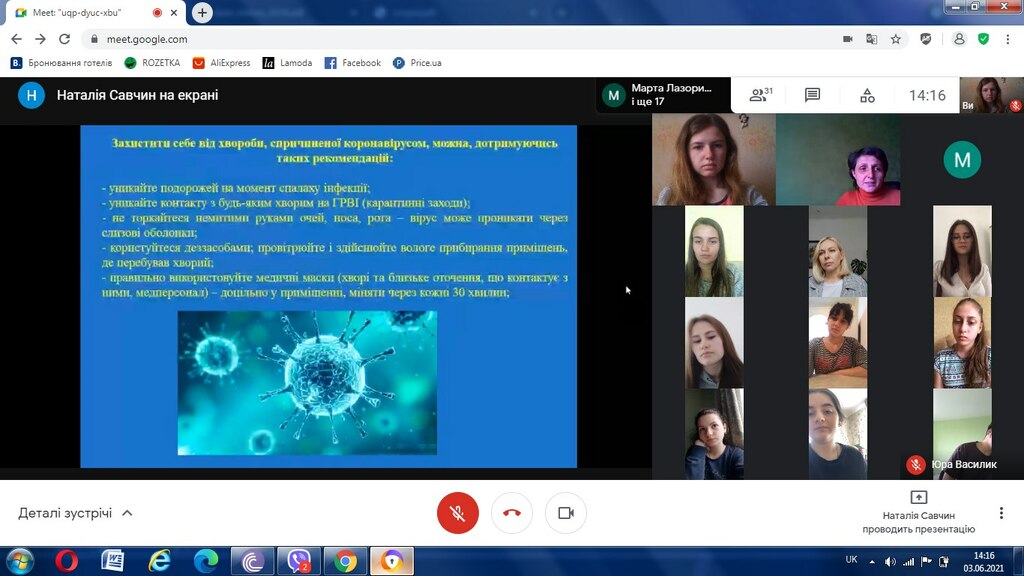Click the meet.google.com address bar
Screen dimensions: 1024x576
click(457, 39)
